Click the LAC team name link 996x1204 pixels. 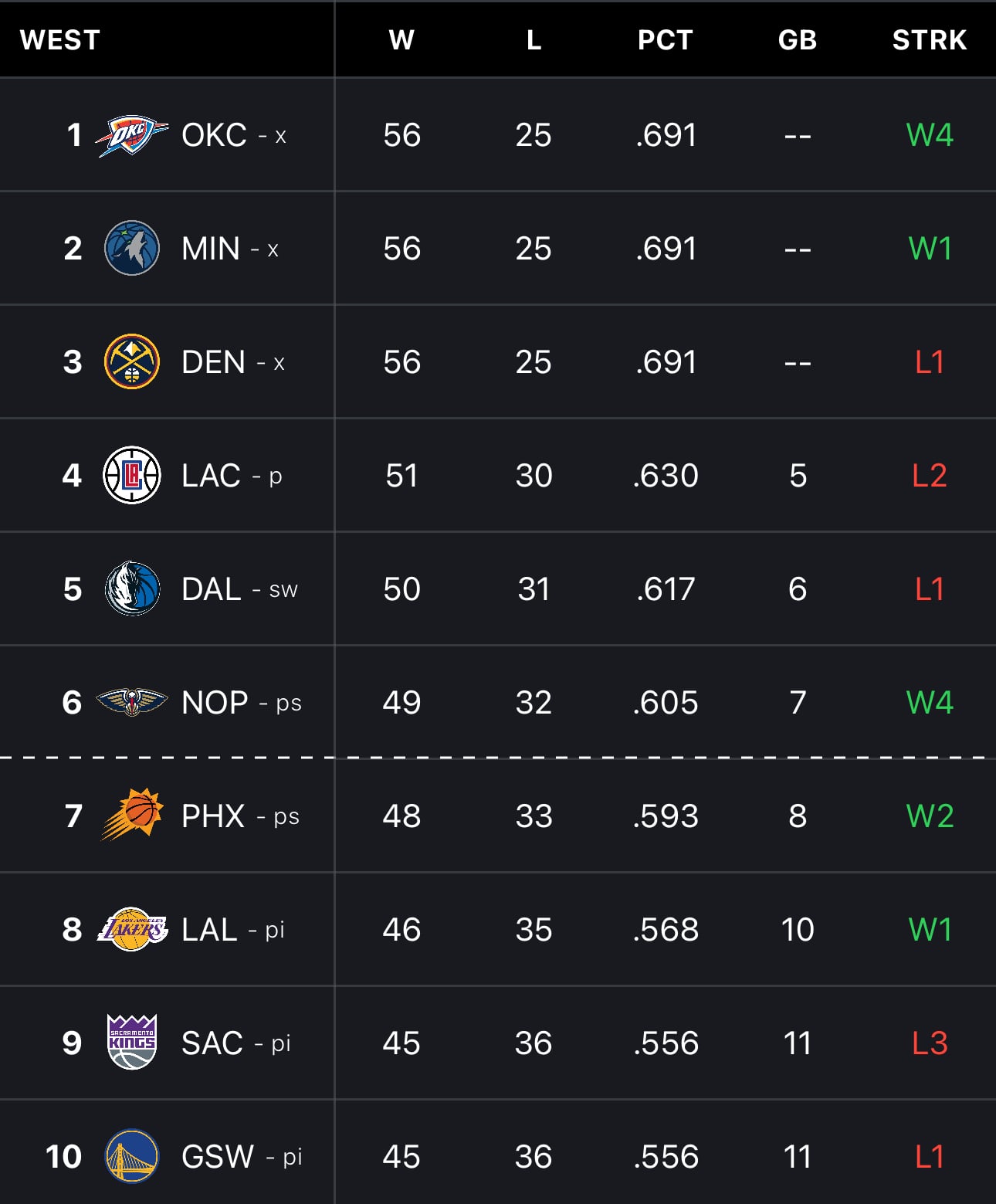point(212,475)
